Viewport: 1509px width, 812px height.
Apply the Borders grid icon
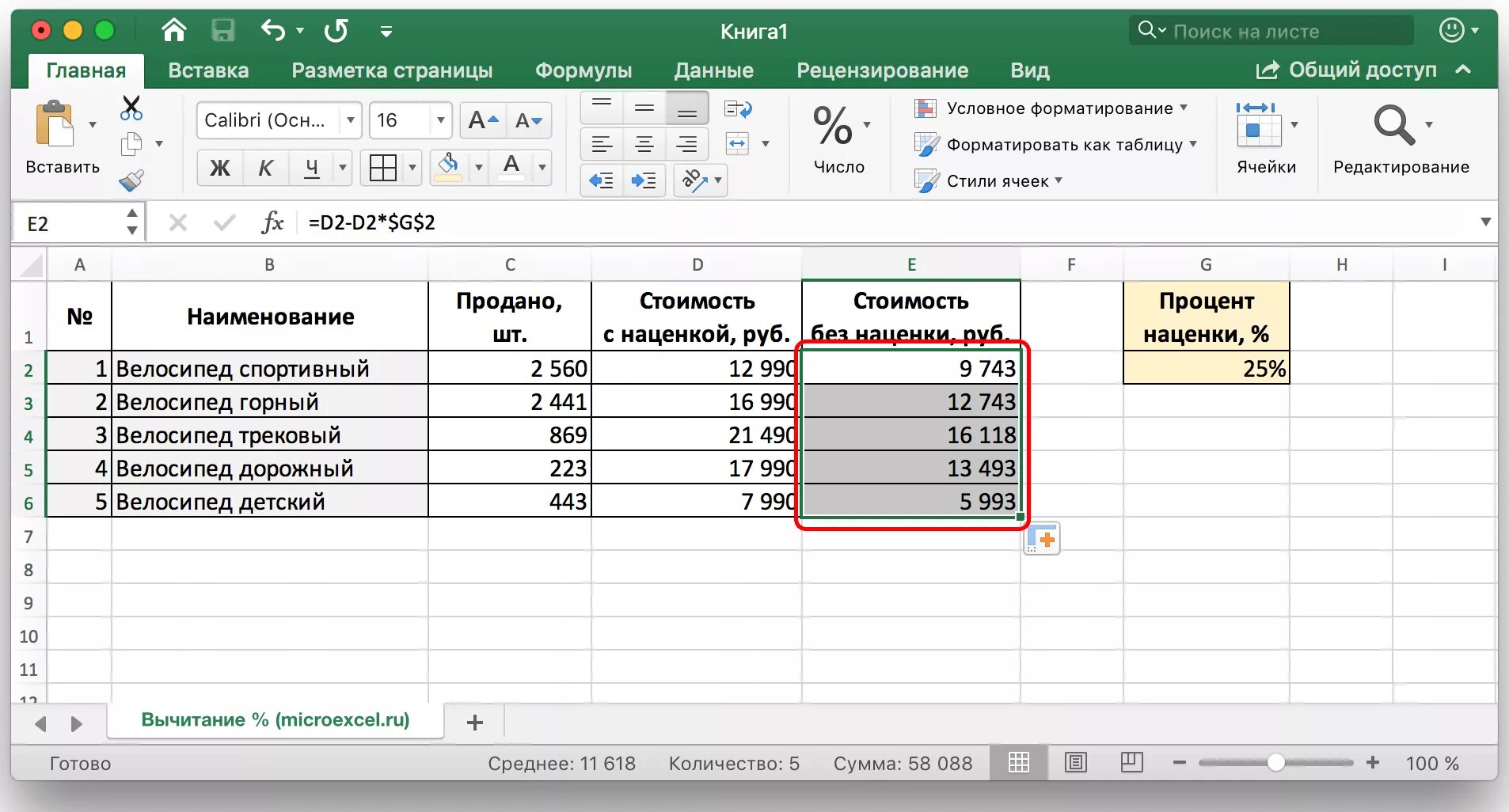tap(383, 167)
